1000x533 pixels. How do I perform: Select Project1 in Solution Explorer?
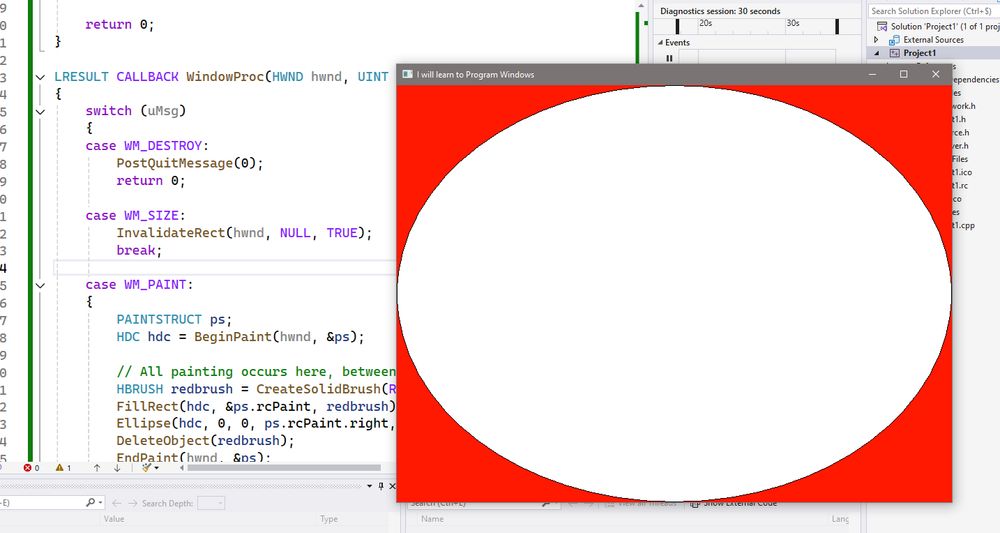point(920,53)
